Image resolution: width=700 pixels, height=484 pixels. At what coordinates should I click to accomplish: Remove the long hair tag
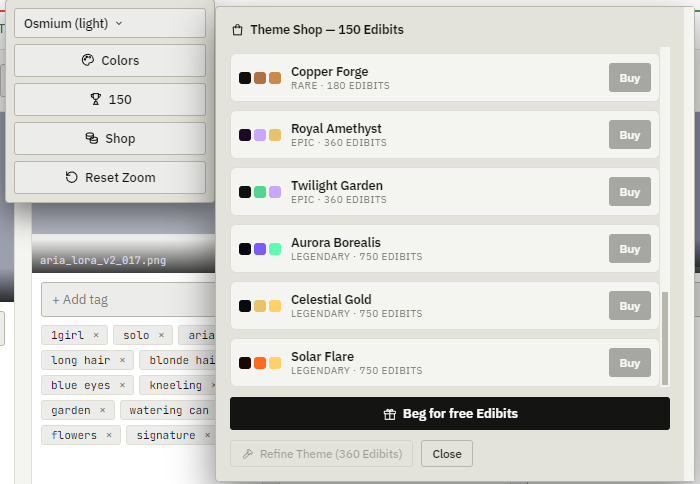tap(122, 360)
